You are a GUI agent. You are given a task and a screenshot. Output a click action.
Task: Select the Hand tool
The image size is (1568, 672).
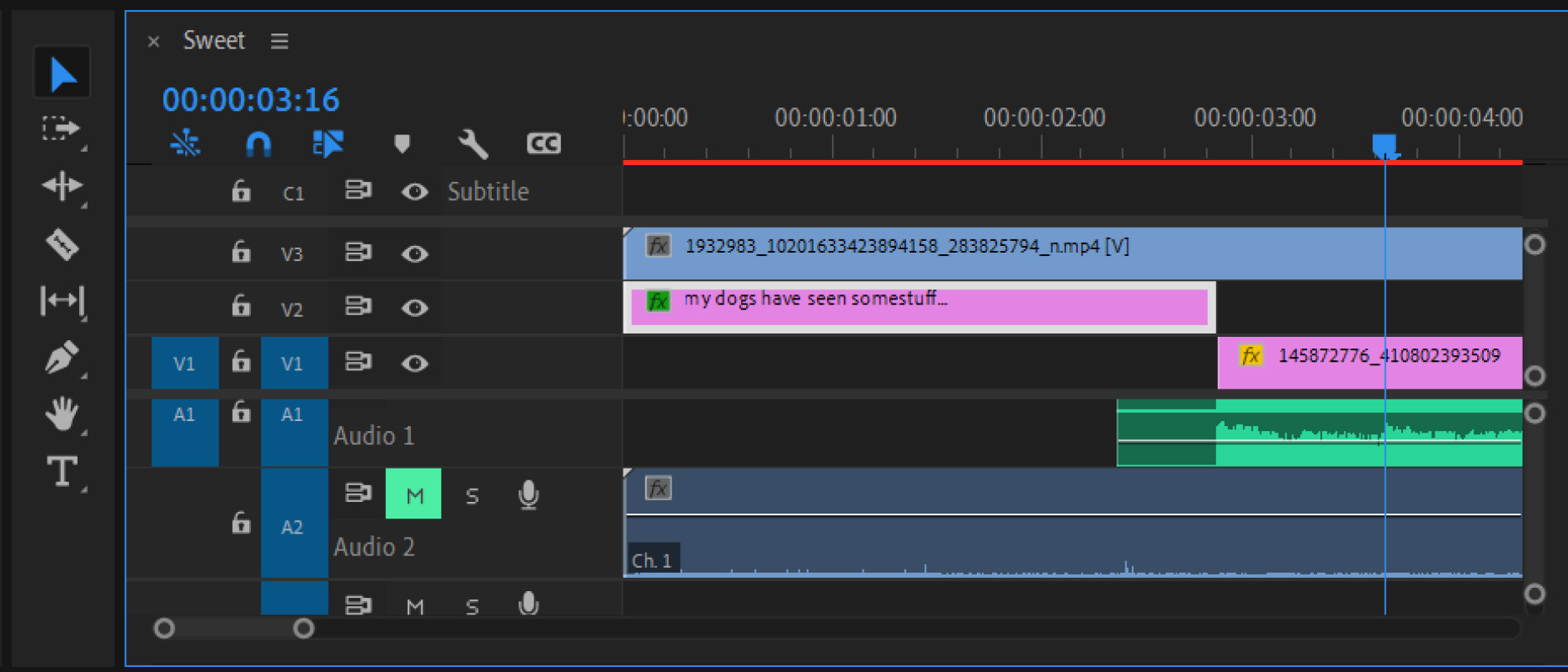click(x=63, y=414)
